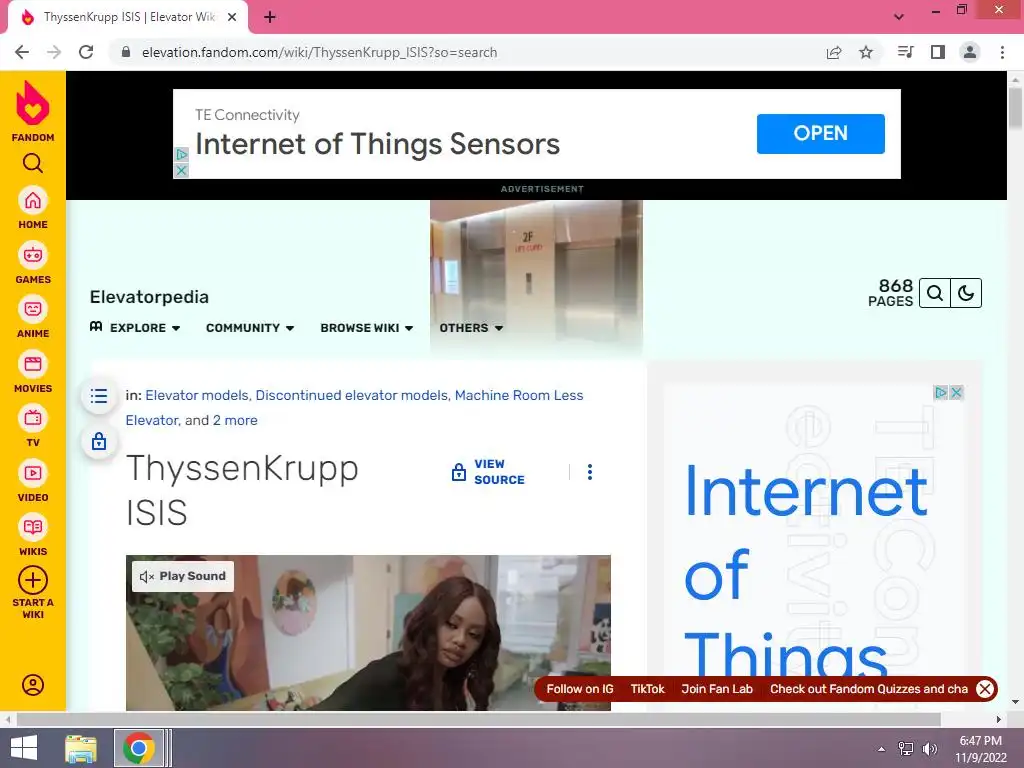The height and width of the screenshot is (768, 1024).
Task: Open the tab search chevron
Action: [899, 17]
